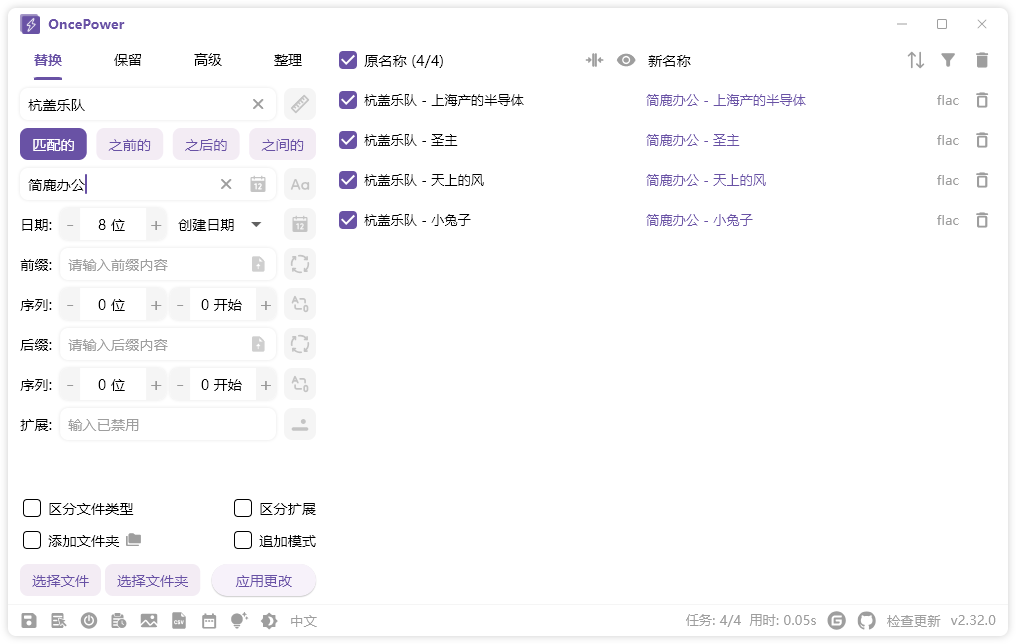The width and height of the screenshot is (1016, 644).
Task: Click the sort arrows icon near 新名称
Action: click(915, 60)
